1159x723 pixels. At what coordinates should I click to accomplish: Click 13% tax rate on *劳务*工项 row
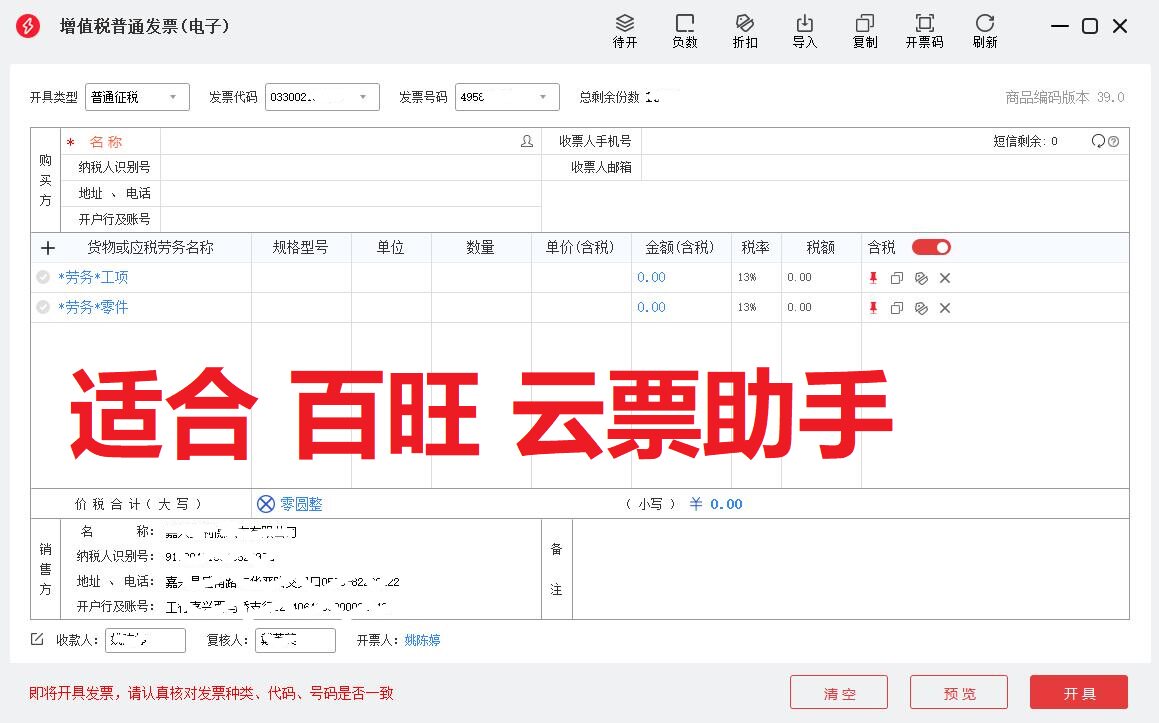click(x=747, y=277)
